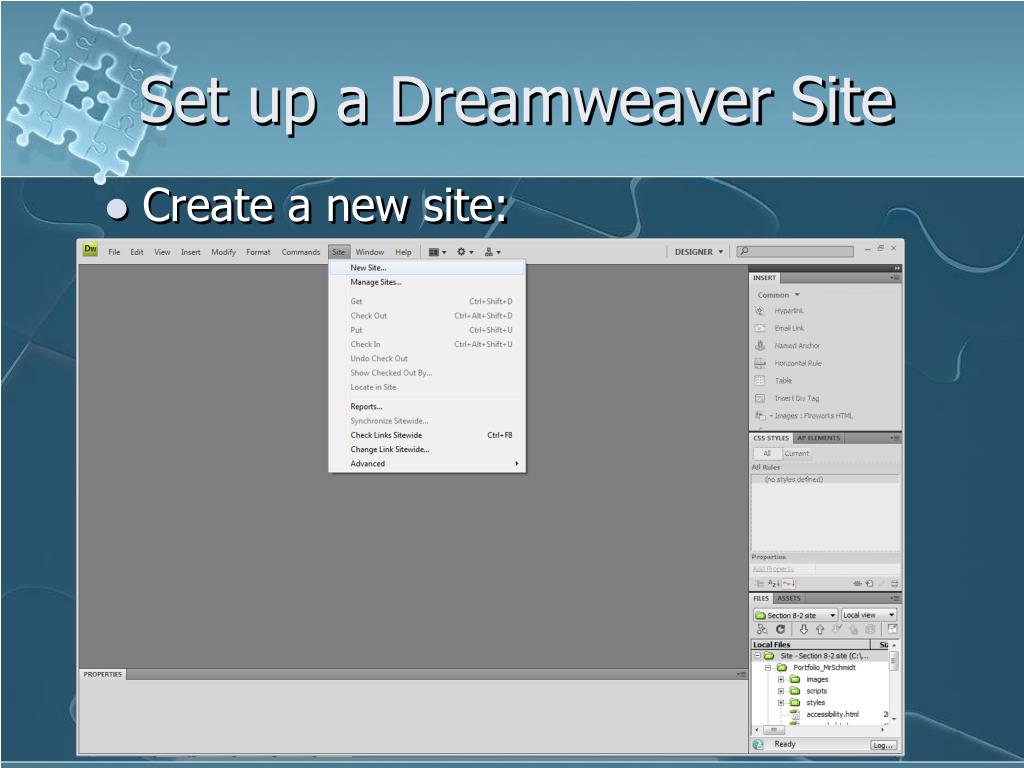The width and height of the screenshot is (1024, 768).
Task: Switch to the AP ELEMENTS tab
Action: pos(818,438)
